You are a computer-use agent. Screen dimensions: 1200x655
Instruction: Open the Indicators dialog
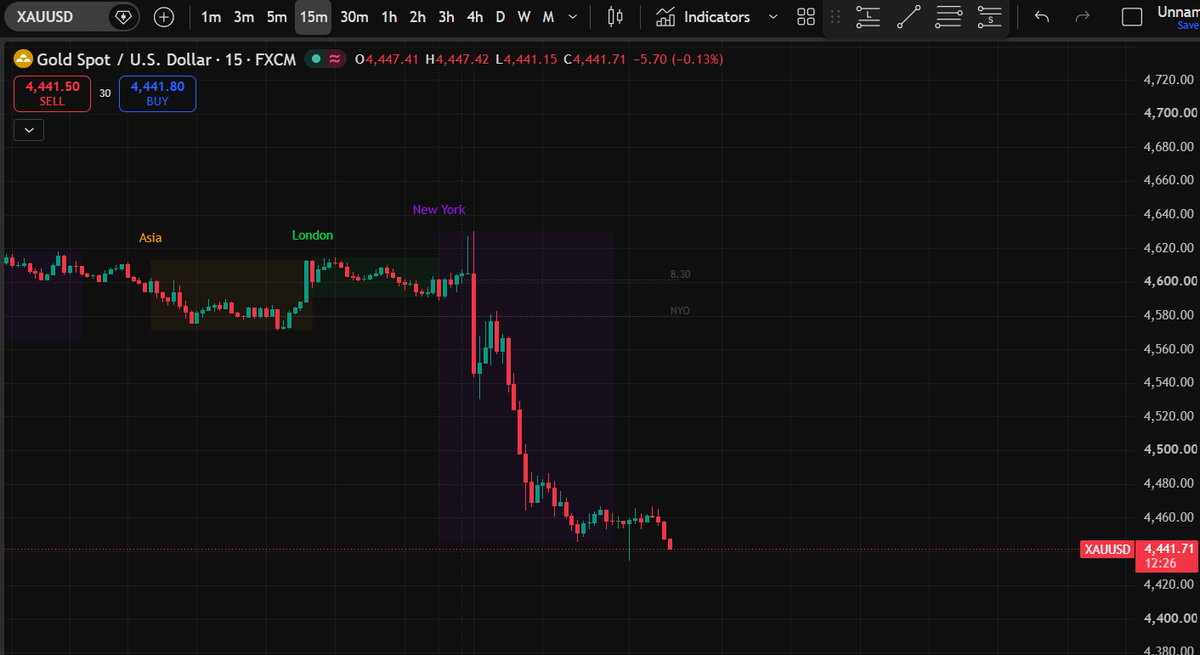[x=703, y=17]
